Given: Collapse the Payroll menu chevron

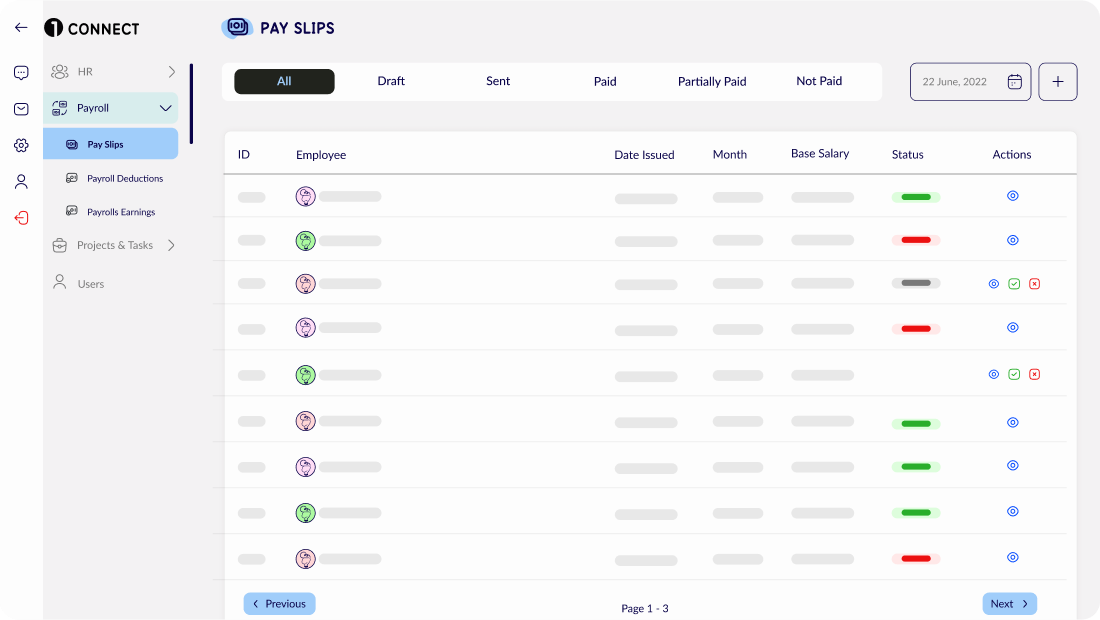Looking at the screenshot, I should [166, 108].
